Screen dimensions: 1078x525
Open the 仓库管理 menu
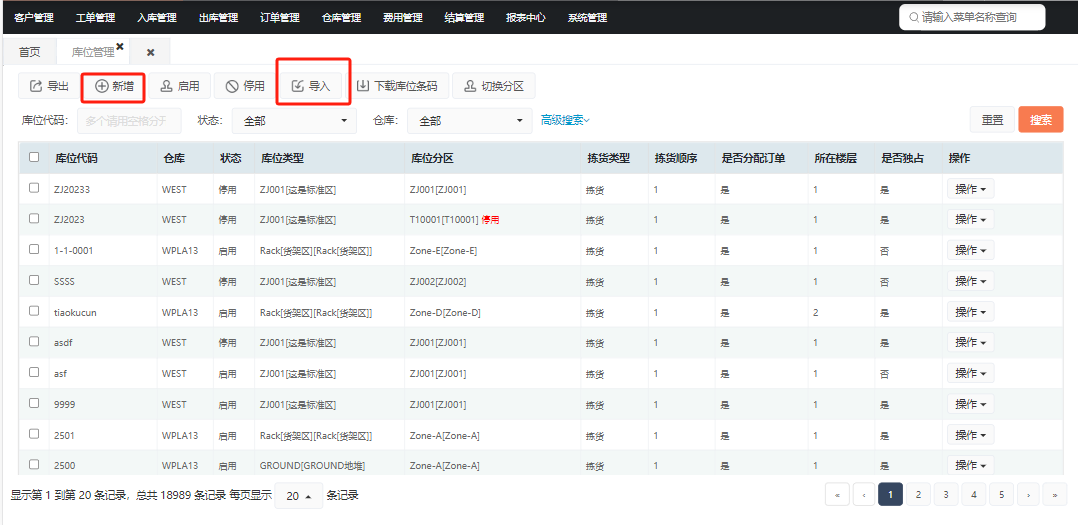(x=342, y=18)
